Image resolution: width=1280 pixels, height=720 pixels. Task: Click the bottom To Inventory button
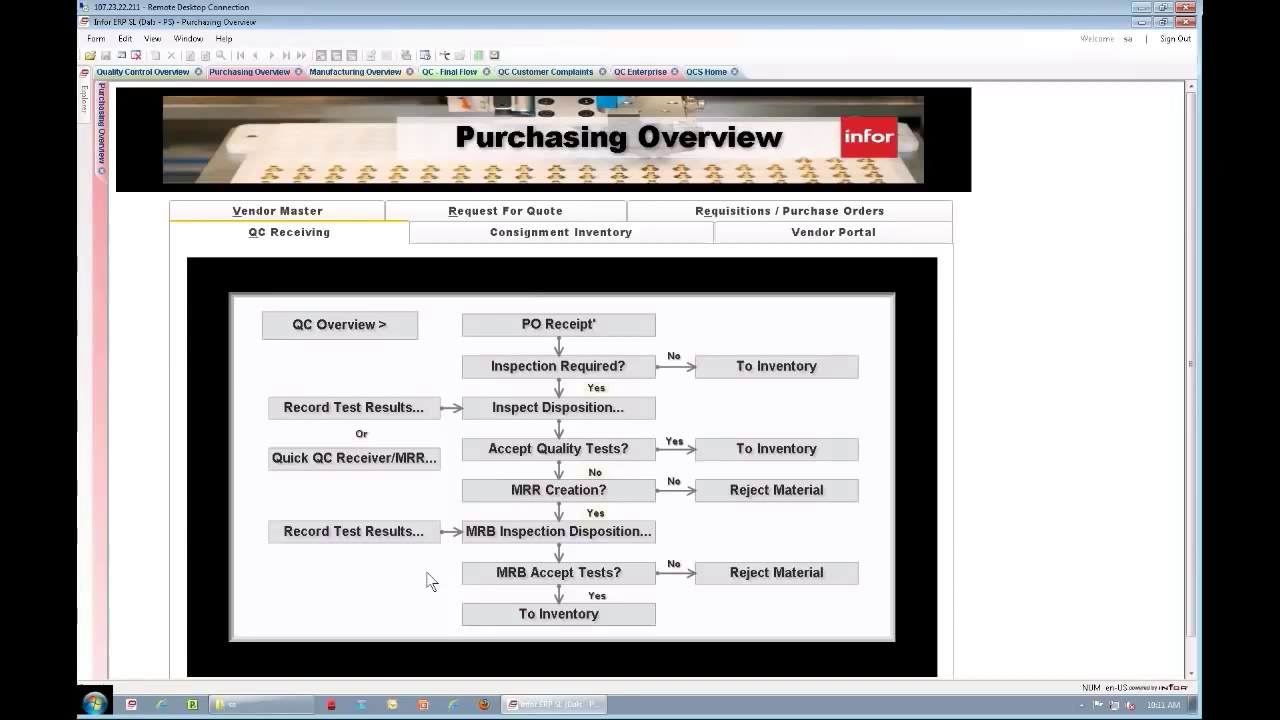point(558,614)
